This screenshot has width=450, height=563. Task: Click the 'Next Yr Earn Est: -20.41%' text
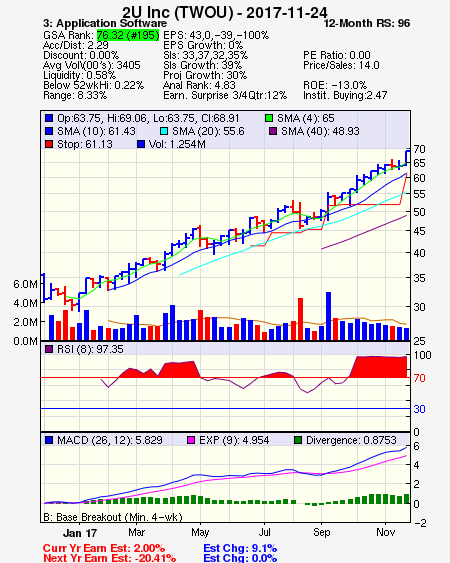click(110, 558)
